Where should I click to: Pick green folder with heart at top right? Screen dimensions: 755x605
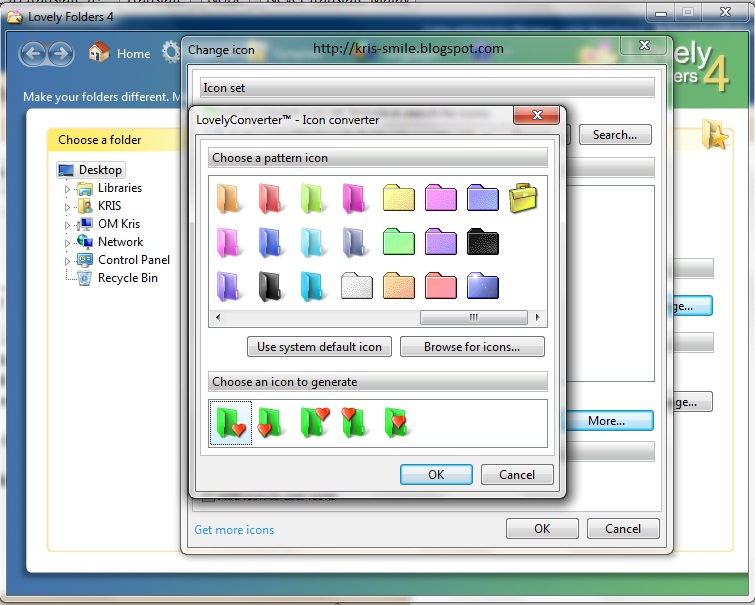point(314,422)
